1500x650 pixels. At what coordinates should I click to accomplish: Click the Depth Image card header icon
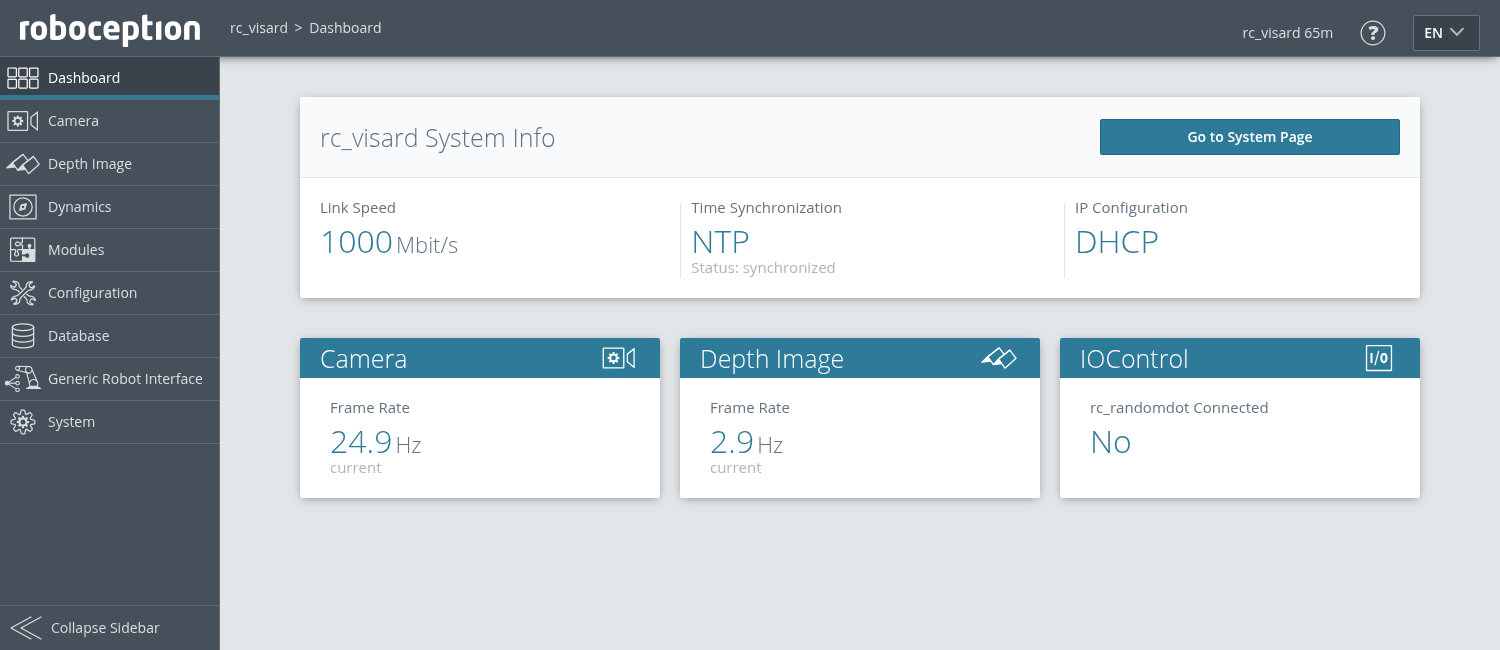pos(998,357)
